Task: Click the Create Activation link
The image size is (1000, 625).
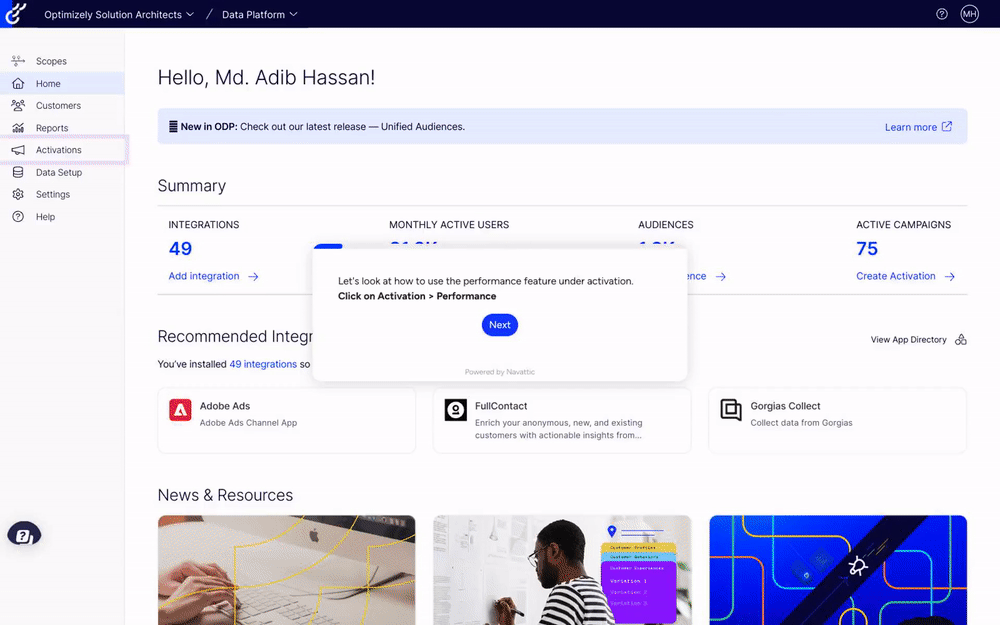Action: point(905,276)
